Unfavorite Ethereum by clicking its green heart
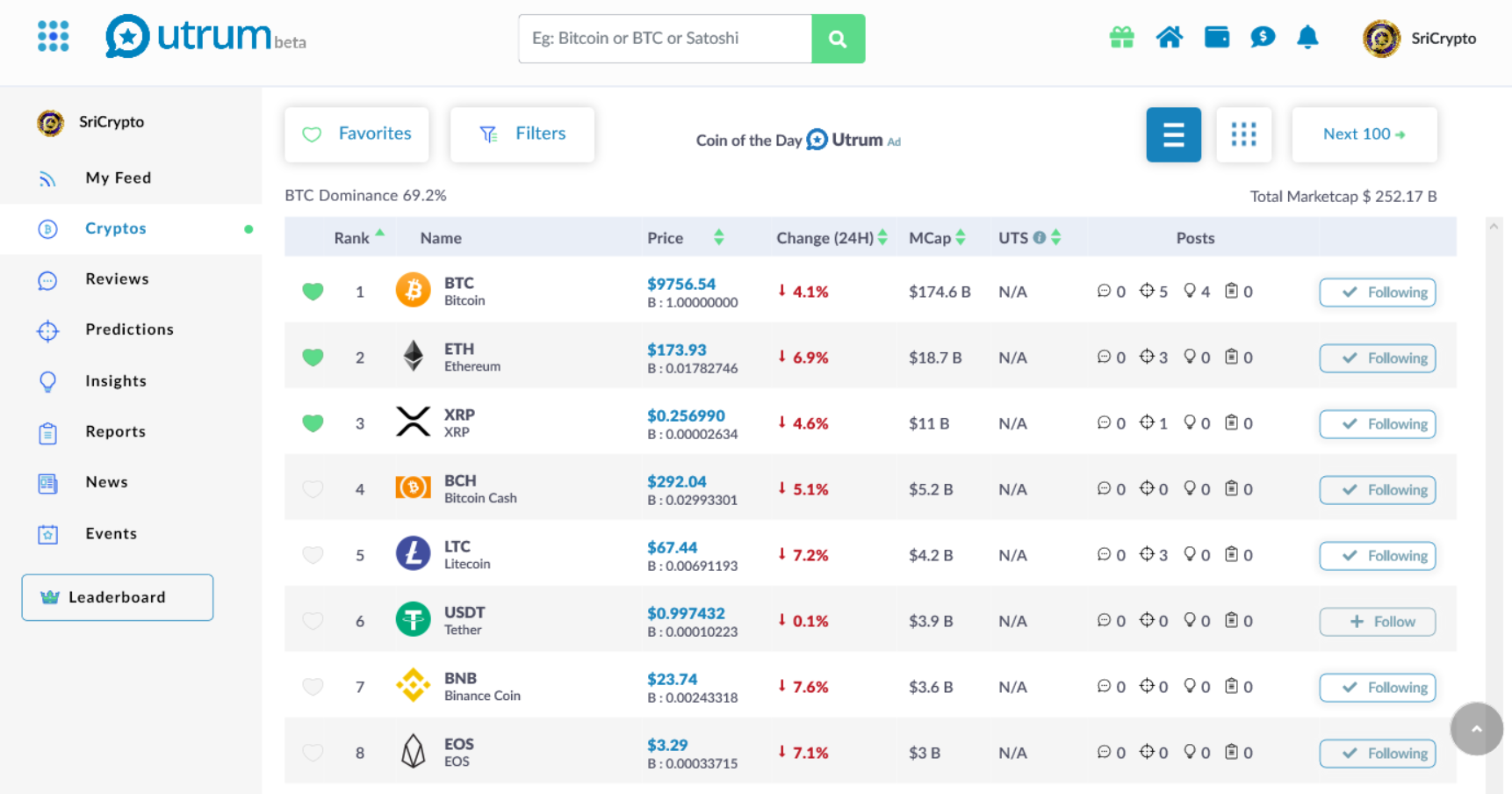Viewport: 1512px width, 794px height. 313,357
